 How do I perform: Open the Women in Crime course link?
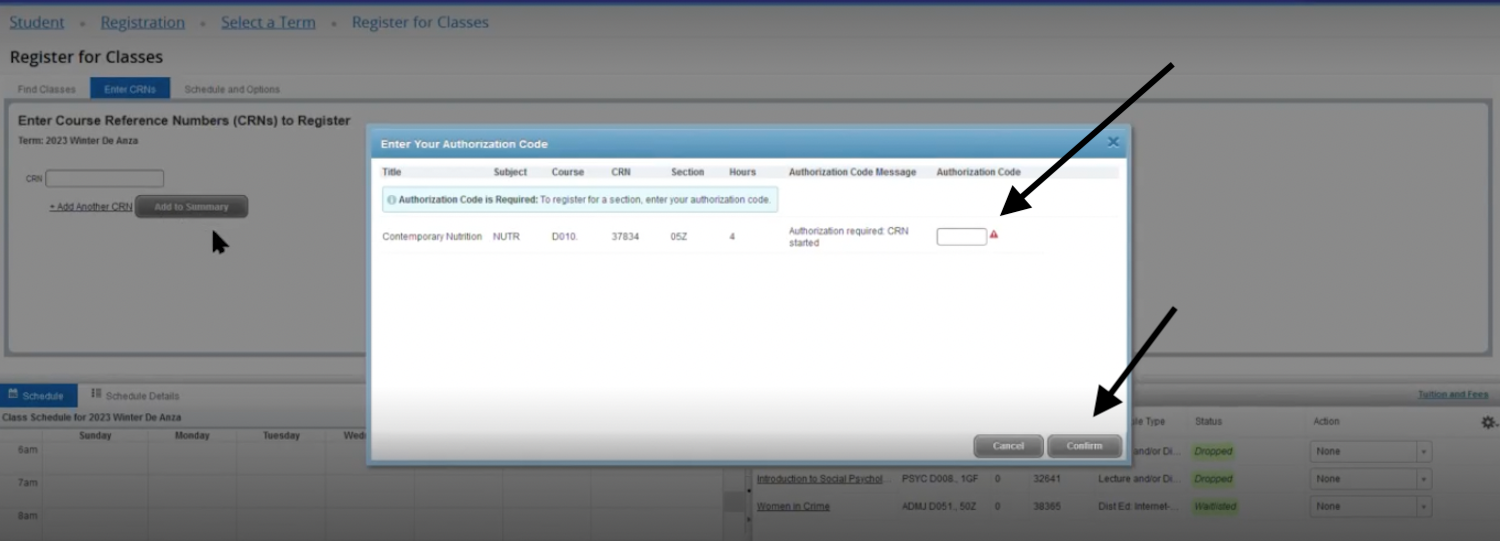pos(793,507)
